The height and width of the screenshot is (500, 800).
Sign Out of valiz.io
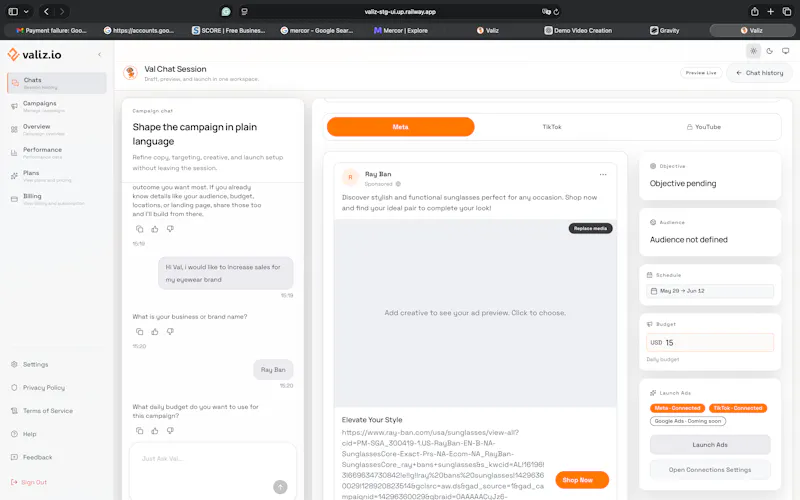point(29,482)
